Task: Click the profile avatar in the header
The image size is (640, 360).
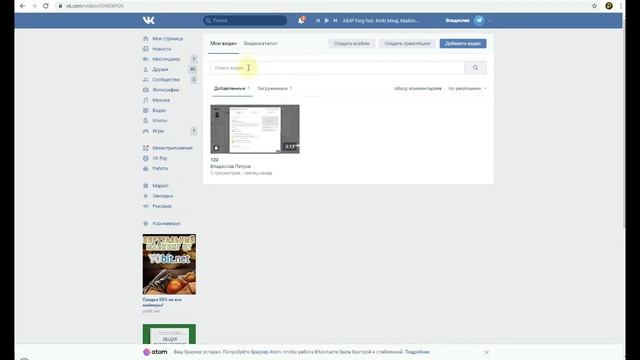Action: (x=479, y=20)
